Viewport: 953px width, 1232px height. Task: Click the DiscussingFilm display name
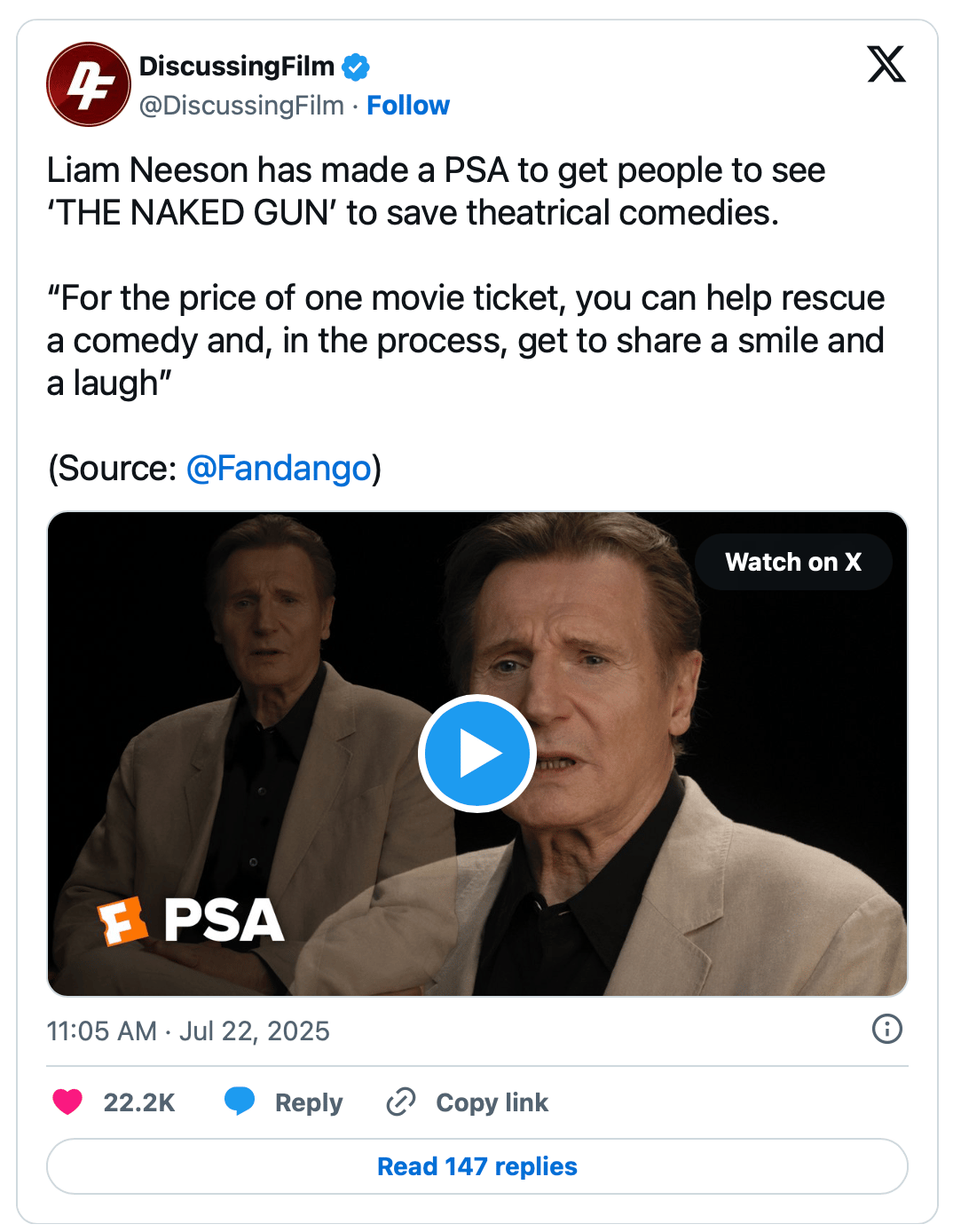point(237,66)
